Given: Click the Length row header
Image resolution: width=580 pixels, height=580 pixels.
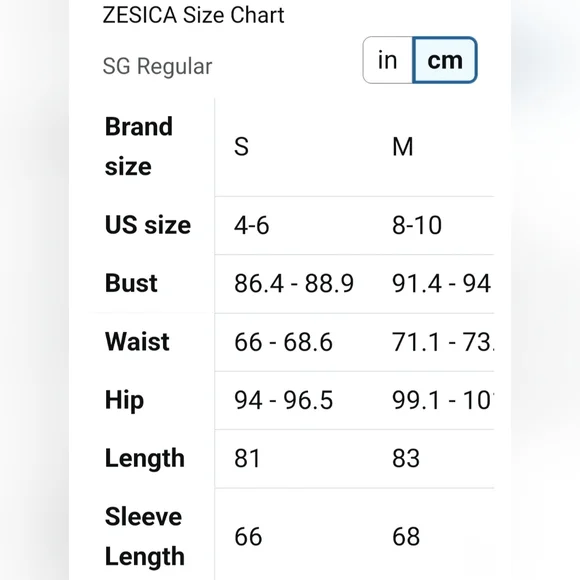Looking at the screenshot, I should tap(145, 459).
